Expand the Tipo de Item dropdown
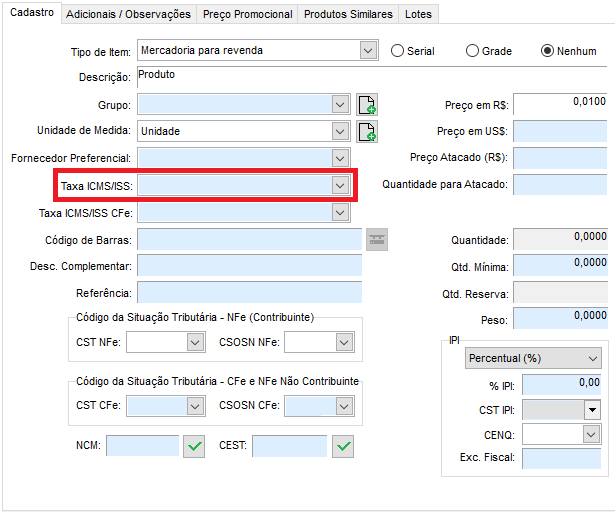Viewport: 615px width, 512px height. point(367,50)
